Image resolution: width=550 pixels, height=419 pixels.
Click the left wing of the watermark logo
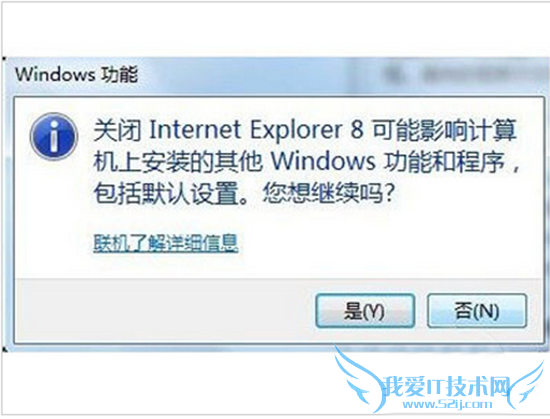point(358,379)
